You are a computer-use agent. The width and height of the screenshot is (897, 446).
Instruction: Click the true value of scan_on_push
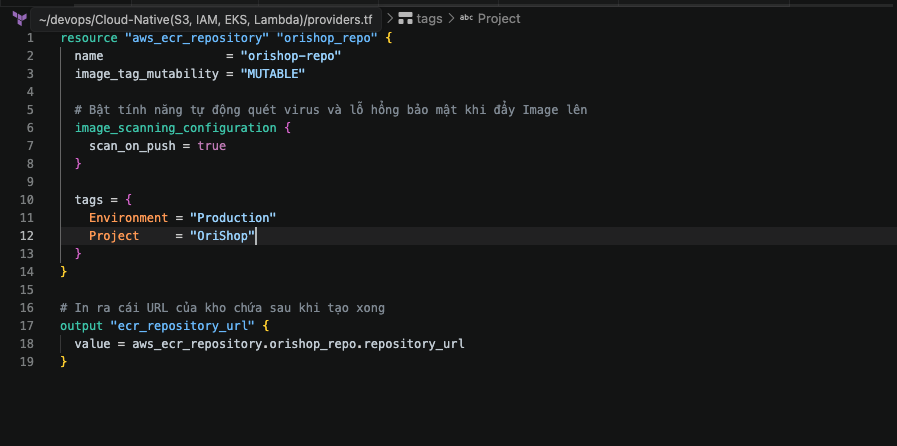pos(211,146)
